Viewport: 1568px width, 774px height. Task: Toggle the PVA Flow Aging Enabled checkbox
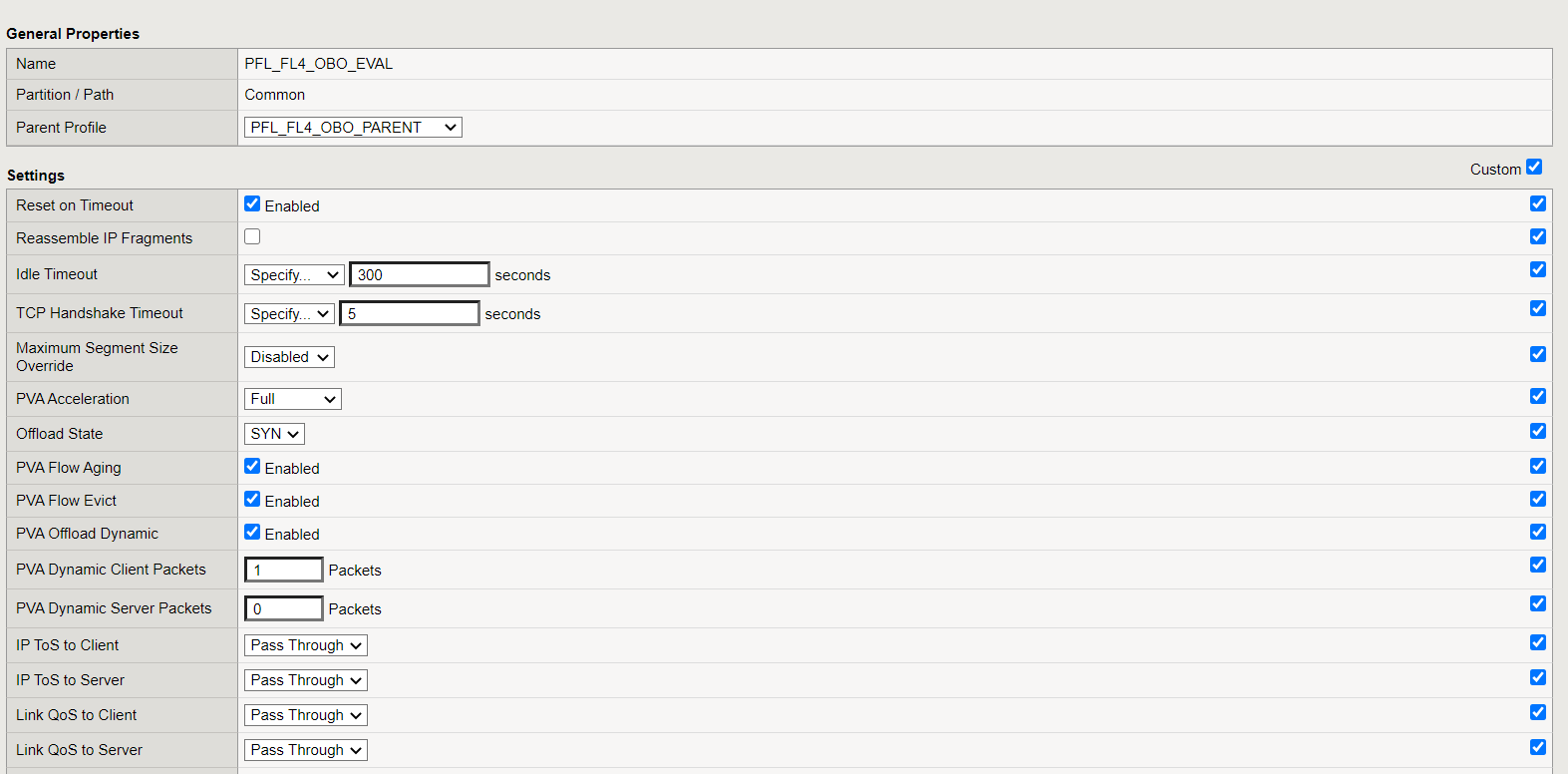tap(252, 466)
